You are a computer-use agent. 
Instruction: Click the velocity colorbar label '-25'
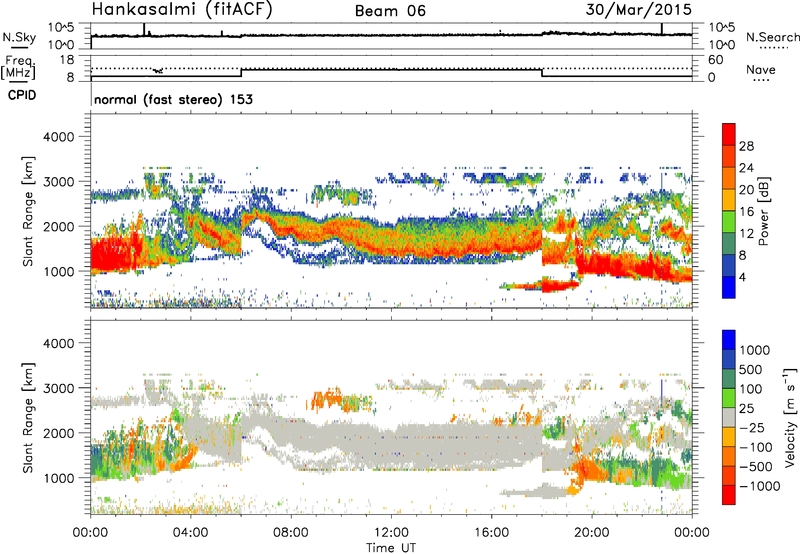pyautogui.click(x=753, y=427)
